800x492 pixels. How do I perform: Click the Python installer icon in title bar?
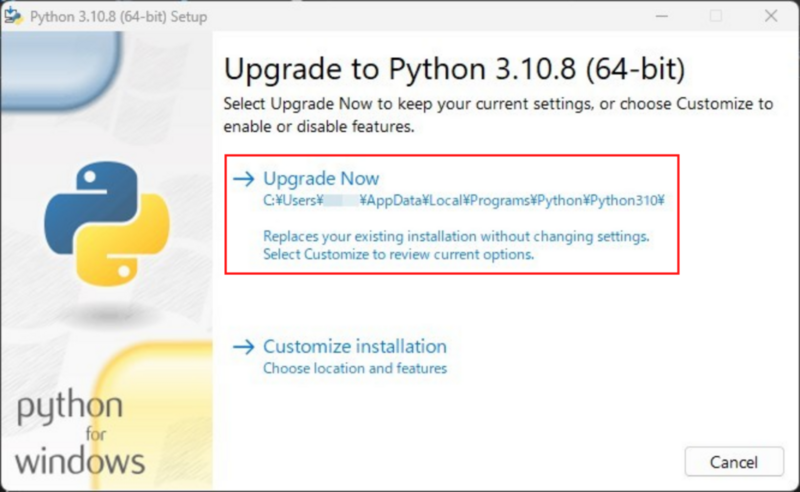[13, 15]
